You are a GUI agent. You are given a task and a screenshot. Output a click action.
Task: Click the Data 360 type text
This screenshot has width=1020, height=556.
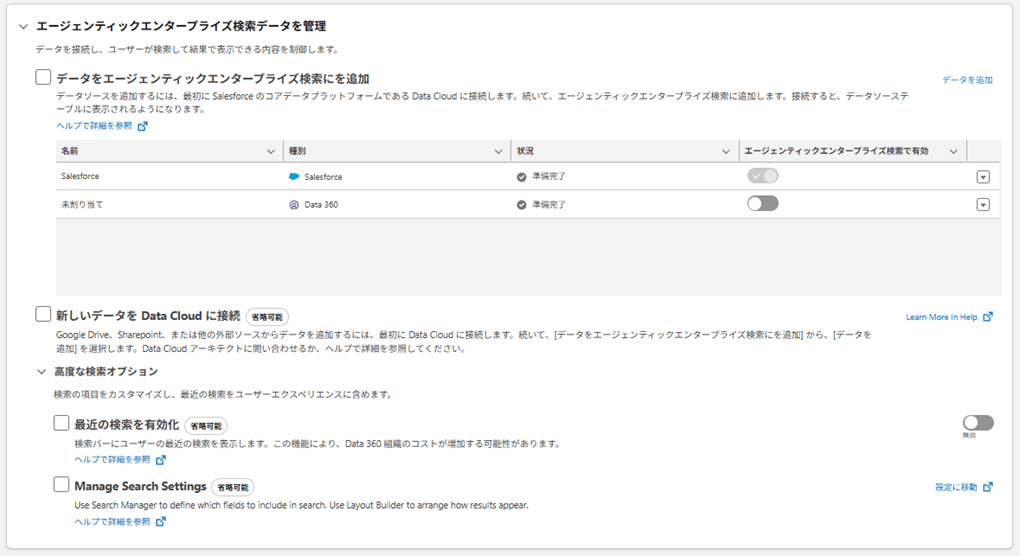click(x=321, y=205)
